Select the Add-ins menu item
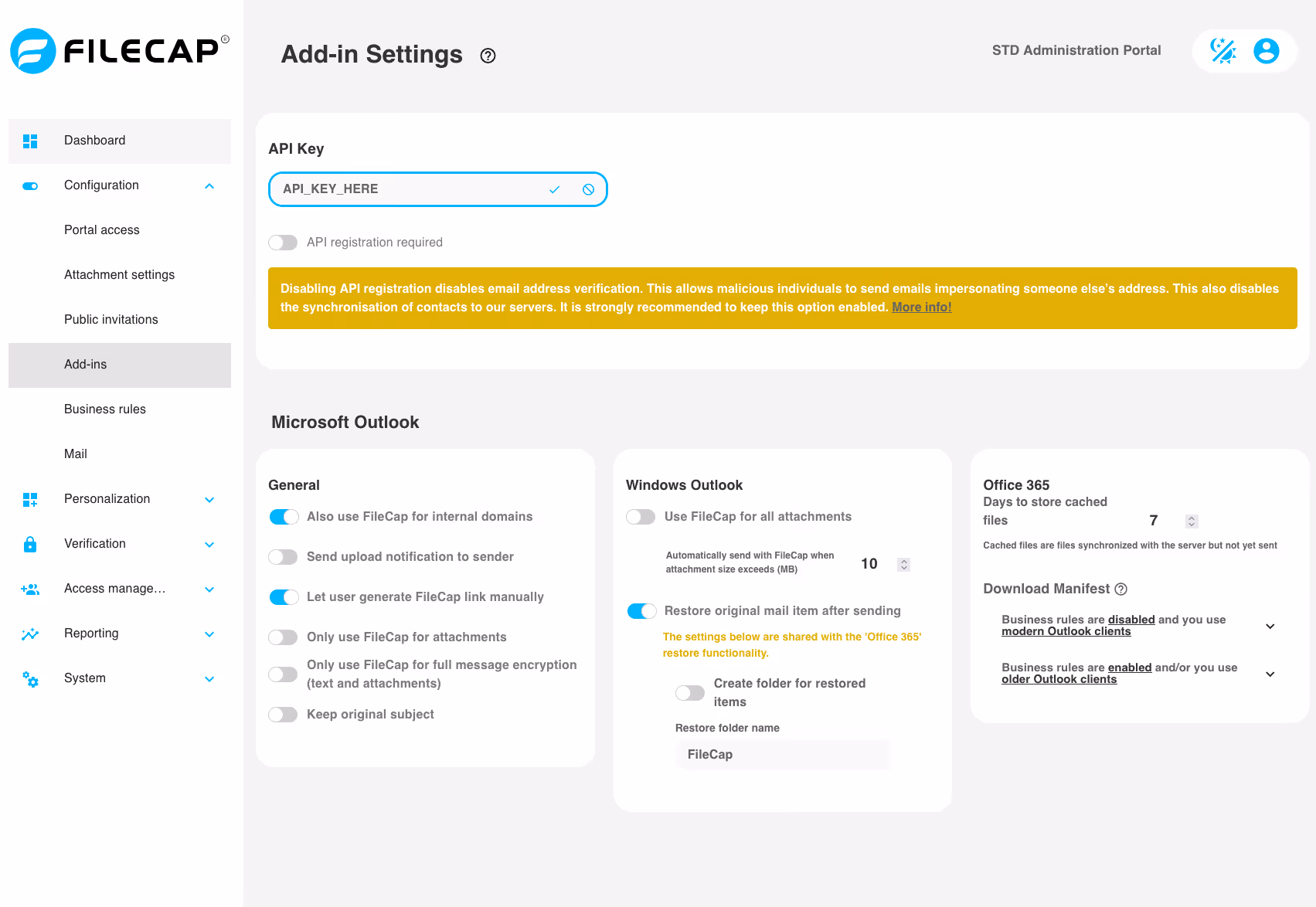The height and width of the screenshot is (907, 1316). pyautogui.click(x=120, y=365)
